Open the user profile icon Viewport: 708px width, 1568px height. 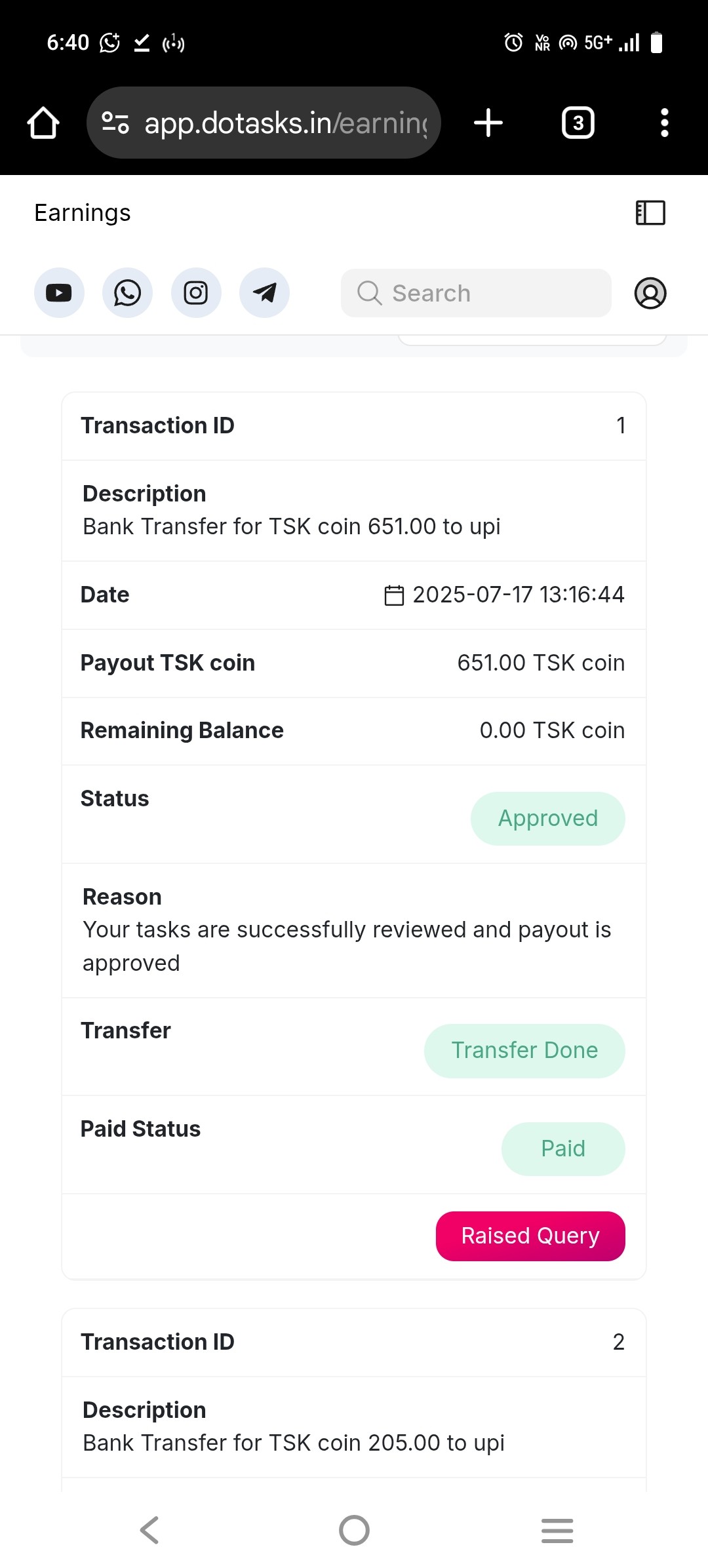[x=650, y=293]
